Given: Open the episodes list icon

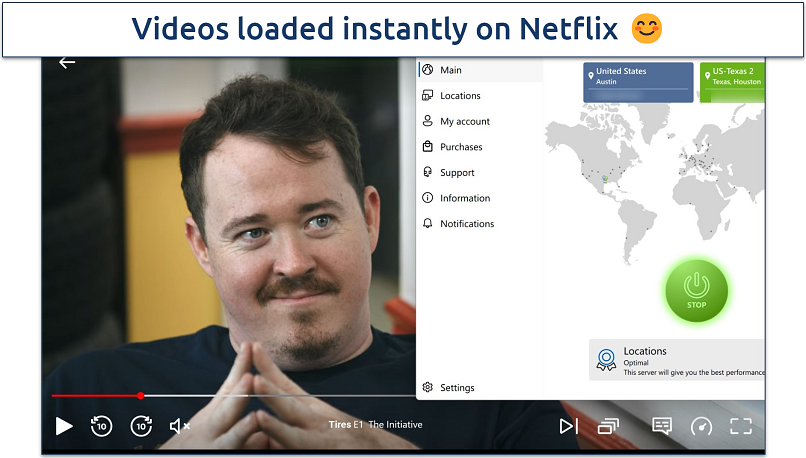Looking at the screenshot, I should point(608,426).
